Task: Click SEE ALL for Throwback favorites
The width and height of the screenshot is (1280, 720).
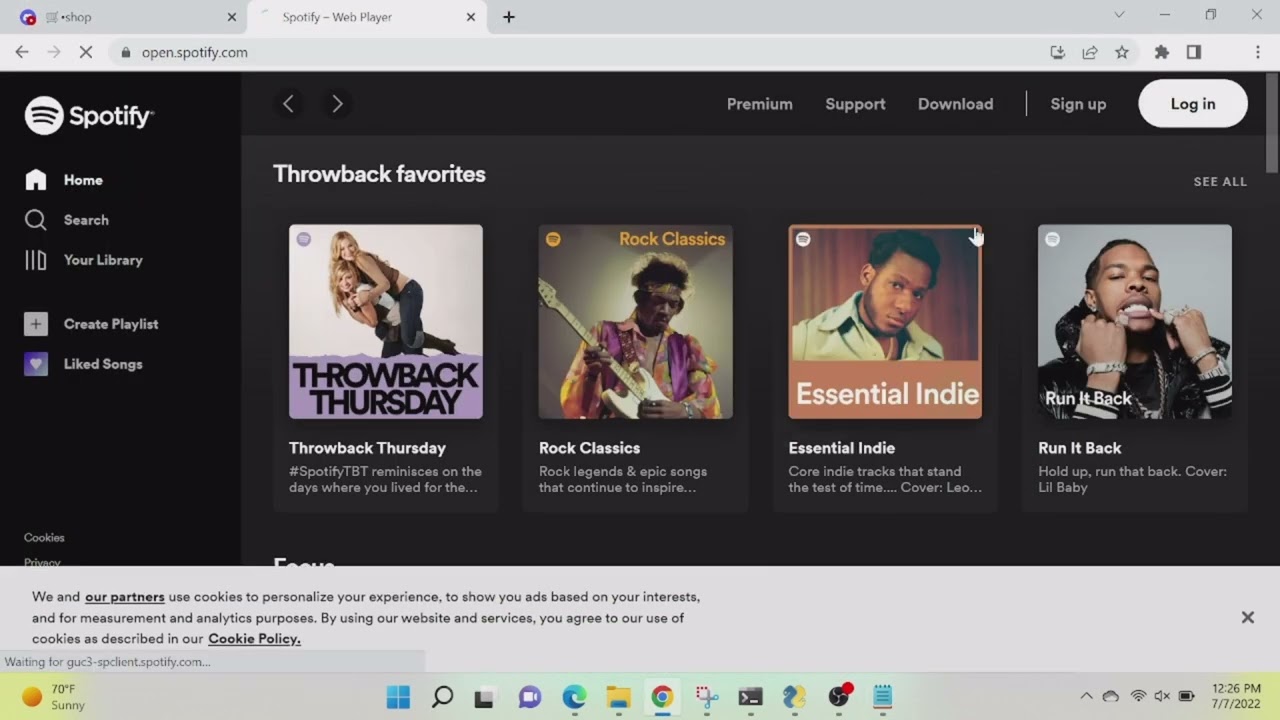Action: click(1220, 182)
